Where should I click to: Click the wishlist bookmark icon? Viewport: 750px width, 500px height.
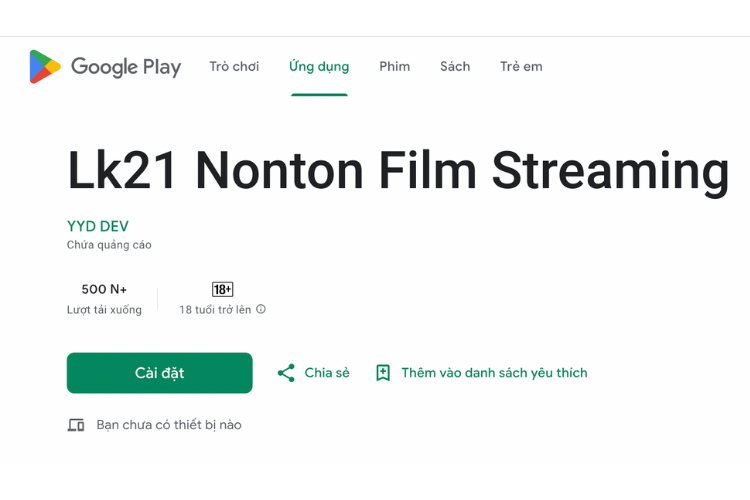pos(383,373)
